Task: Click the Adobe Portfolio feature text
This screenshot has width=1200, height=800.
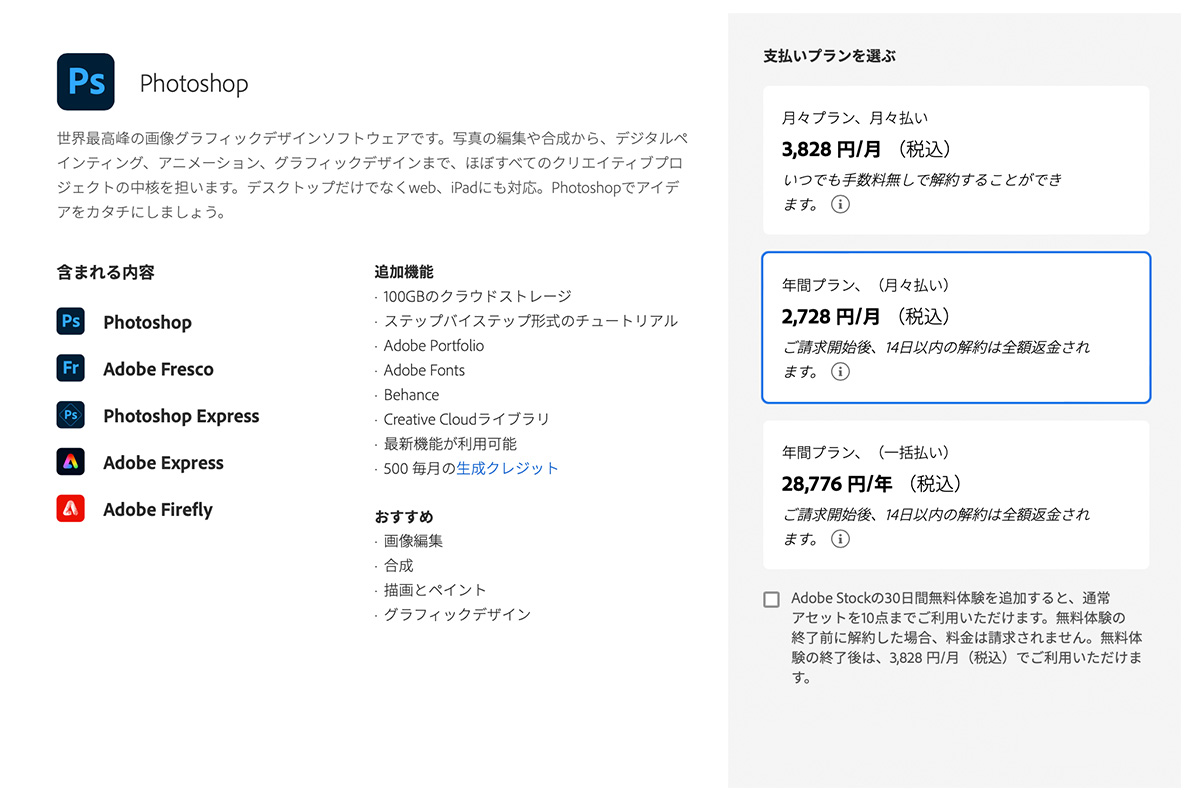Action: click(x=433, y=345)
